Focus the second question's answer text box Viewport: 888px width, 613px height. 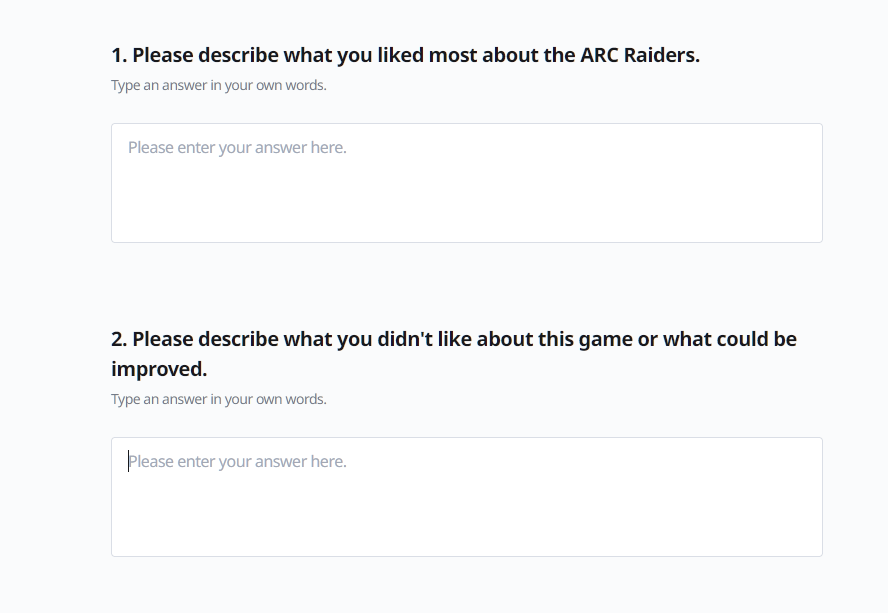(x=466, y=497)
